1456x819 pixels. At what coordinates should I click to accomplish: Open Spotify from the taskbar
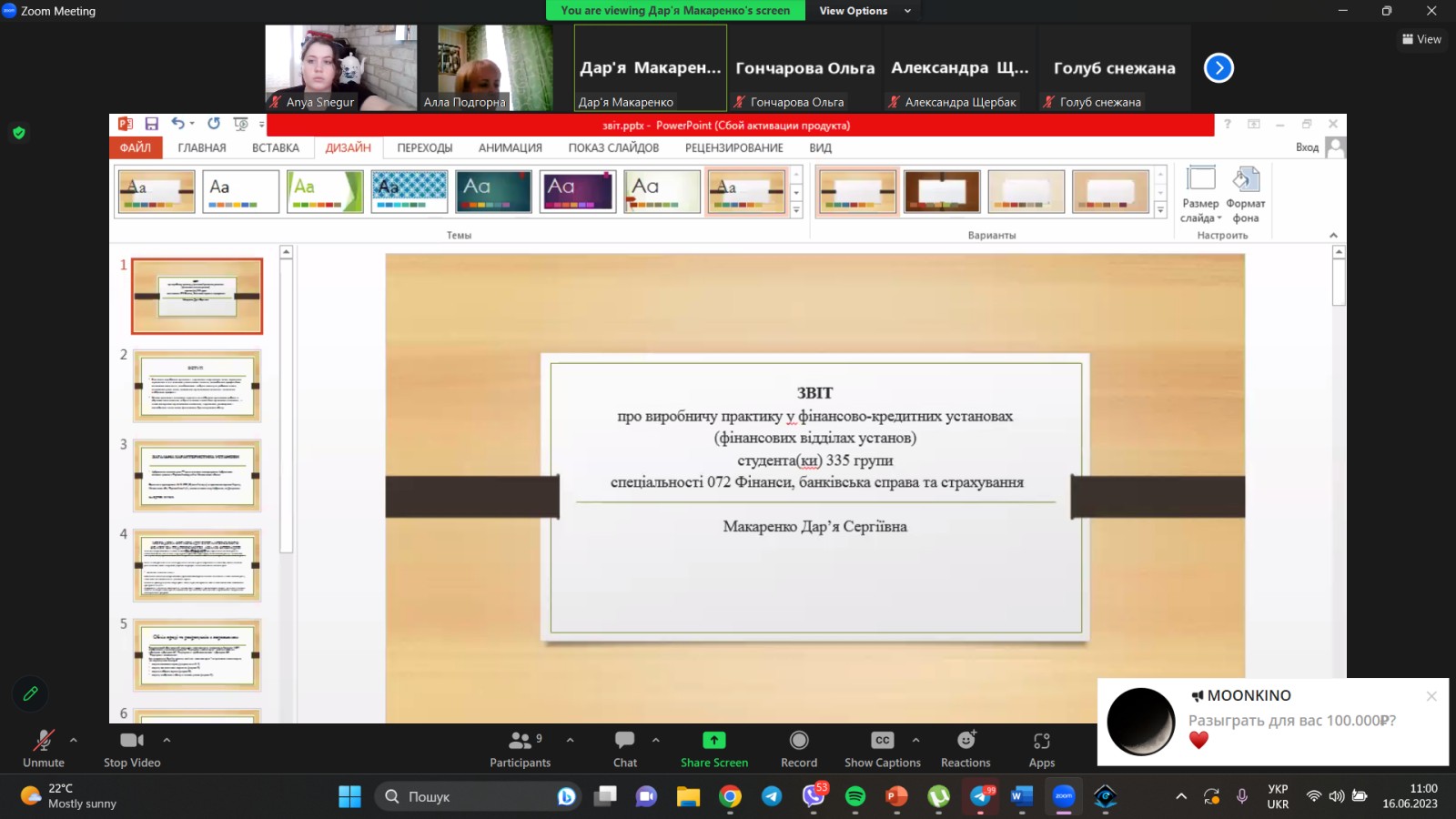855,797
